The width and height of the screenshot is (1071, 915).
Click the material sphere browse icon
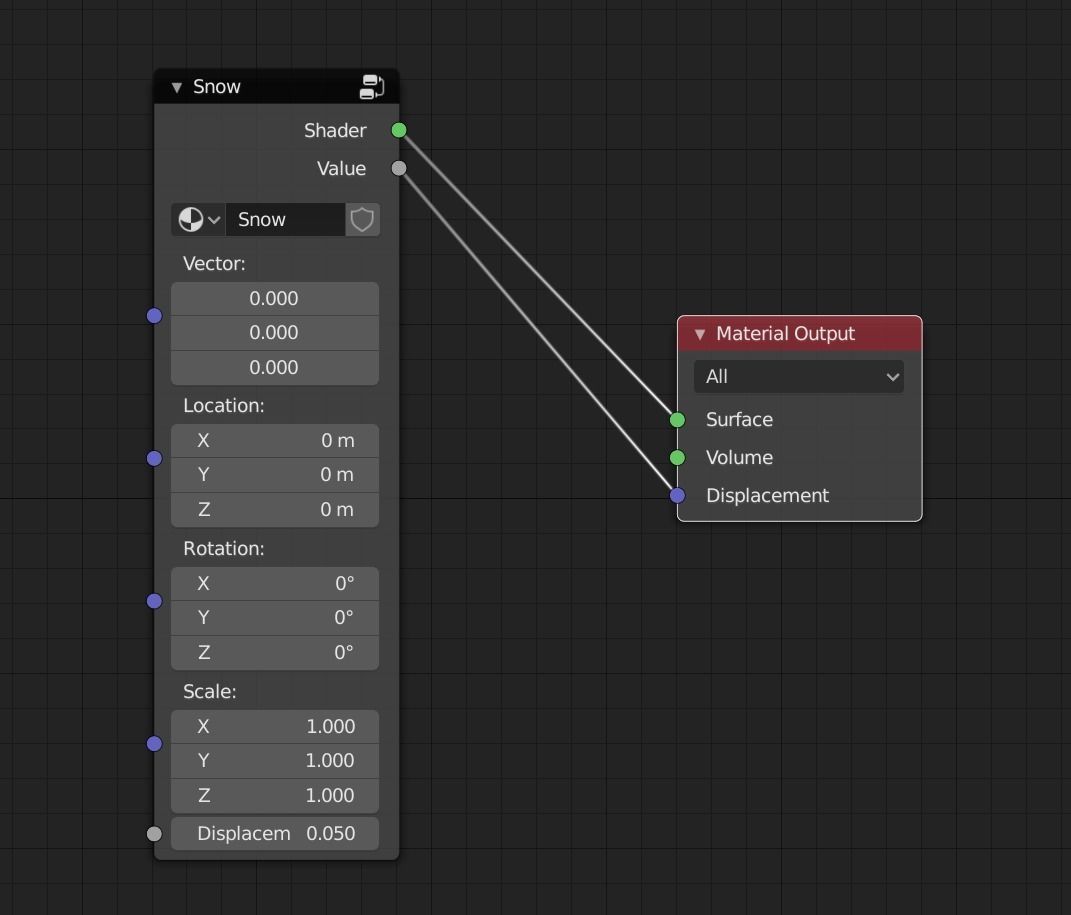coord(190,219)
